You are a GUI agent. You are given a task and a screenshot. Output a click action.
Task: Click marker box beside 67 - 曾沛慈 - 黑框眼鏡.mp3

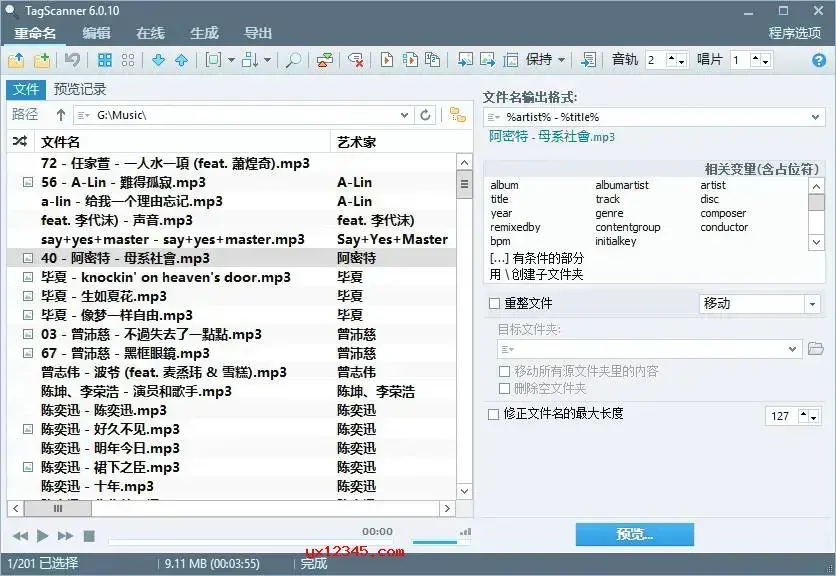[28, 353]
